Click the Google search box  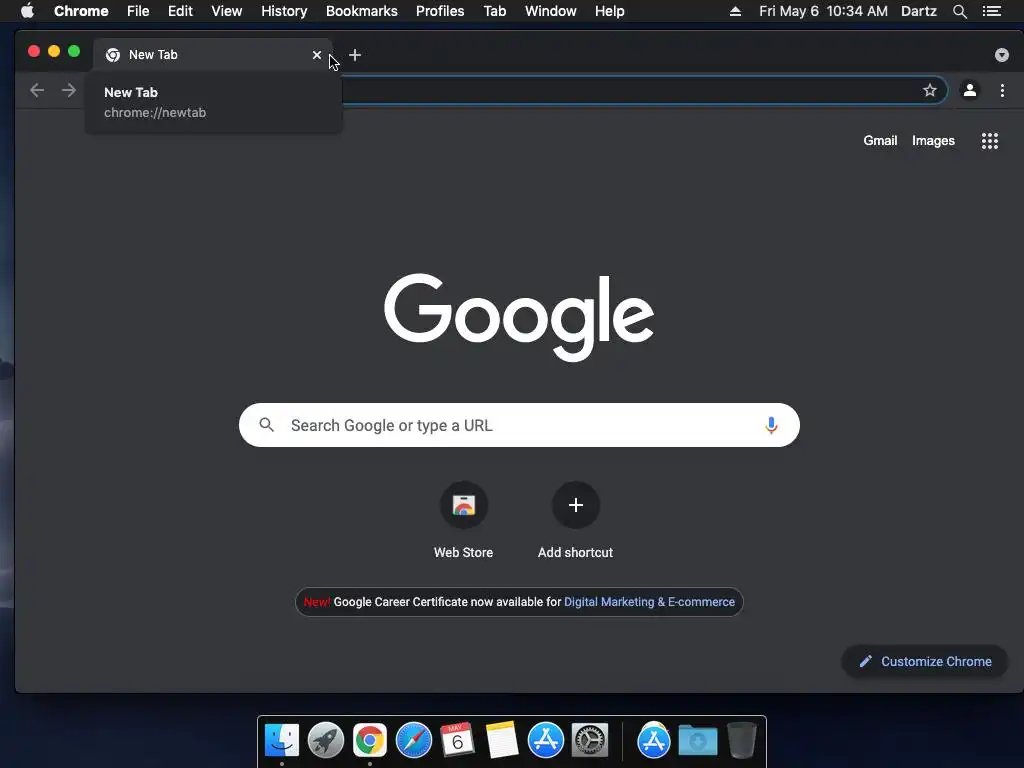[519, 425]
